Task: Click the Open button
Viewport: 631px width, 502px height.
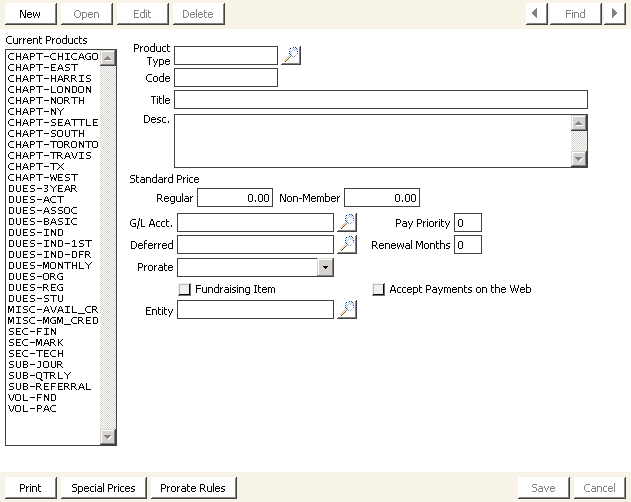Action: (87, 14)
